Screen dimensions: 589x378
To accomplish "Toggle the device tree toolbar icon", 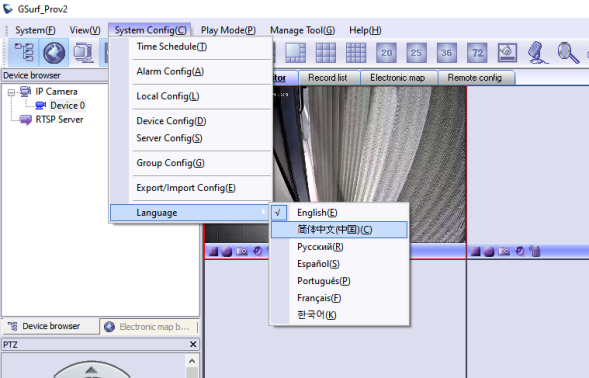I will coord(24,53).
